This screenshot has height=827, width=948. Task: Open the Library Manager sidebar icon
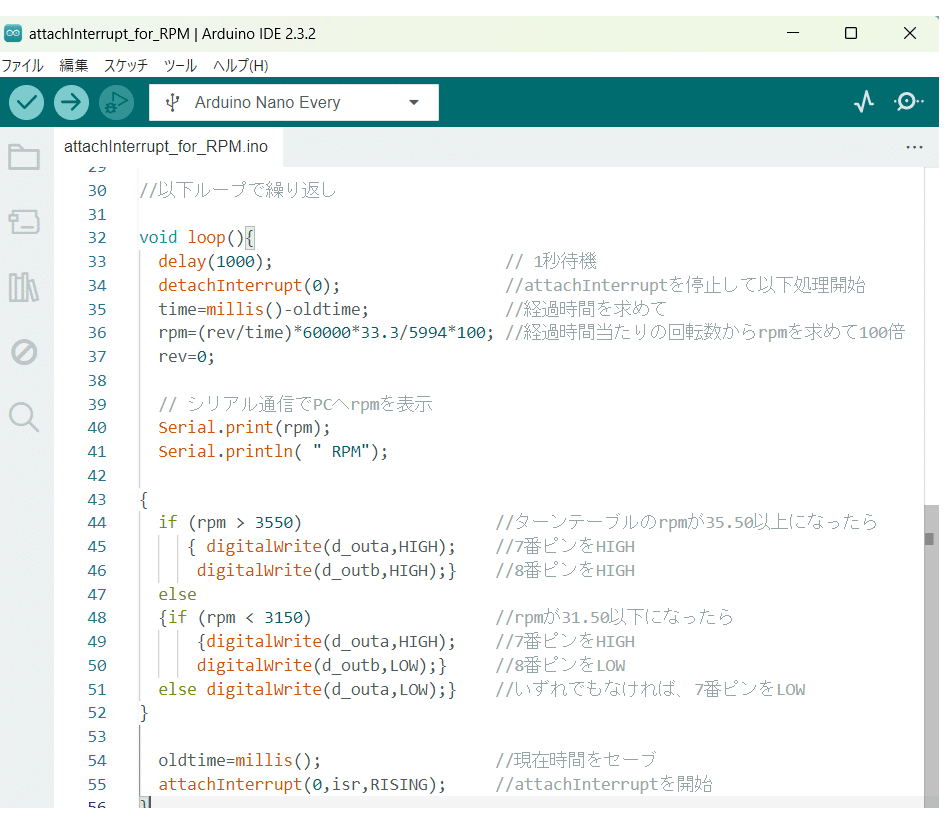[24, 287]
